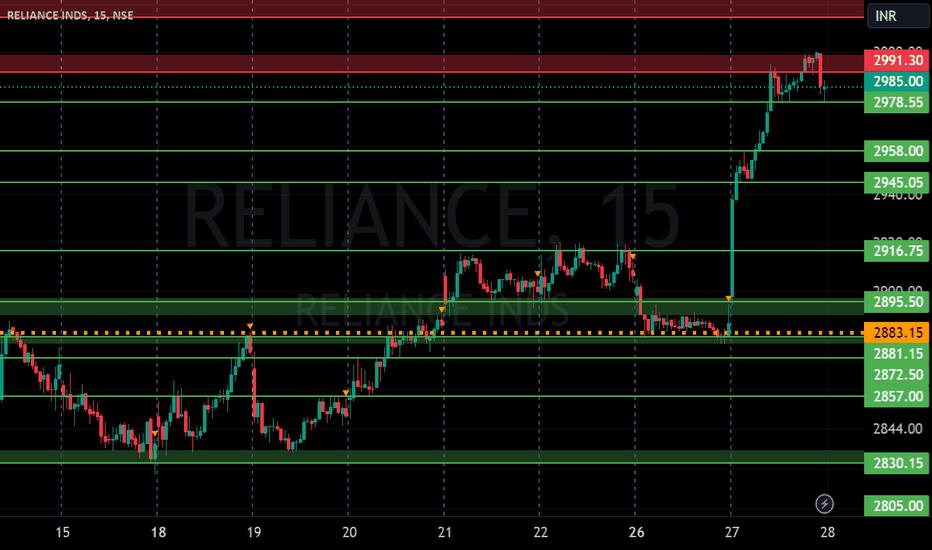This screenshot has width=932, height=550.
Task: Click date 27 on the time axis
Action: coord(732,532)
